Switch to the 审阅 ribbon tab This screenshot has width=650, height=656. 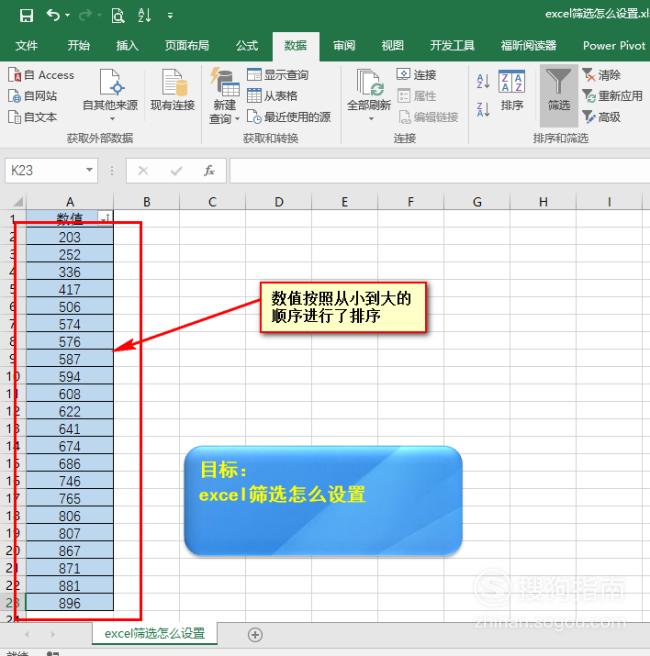coord(344,45)
